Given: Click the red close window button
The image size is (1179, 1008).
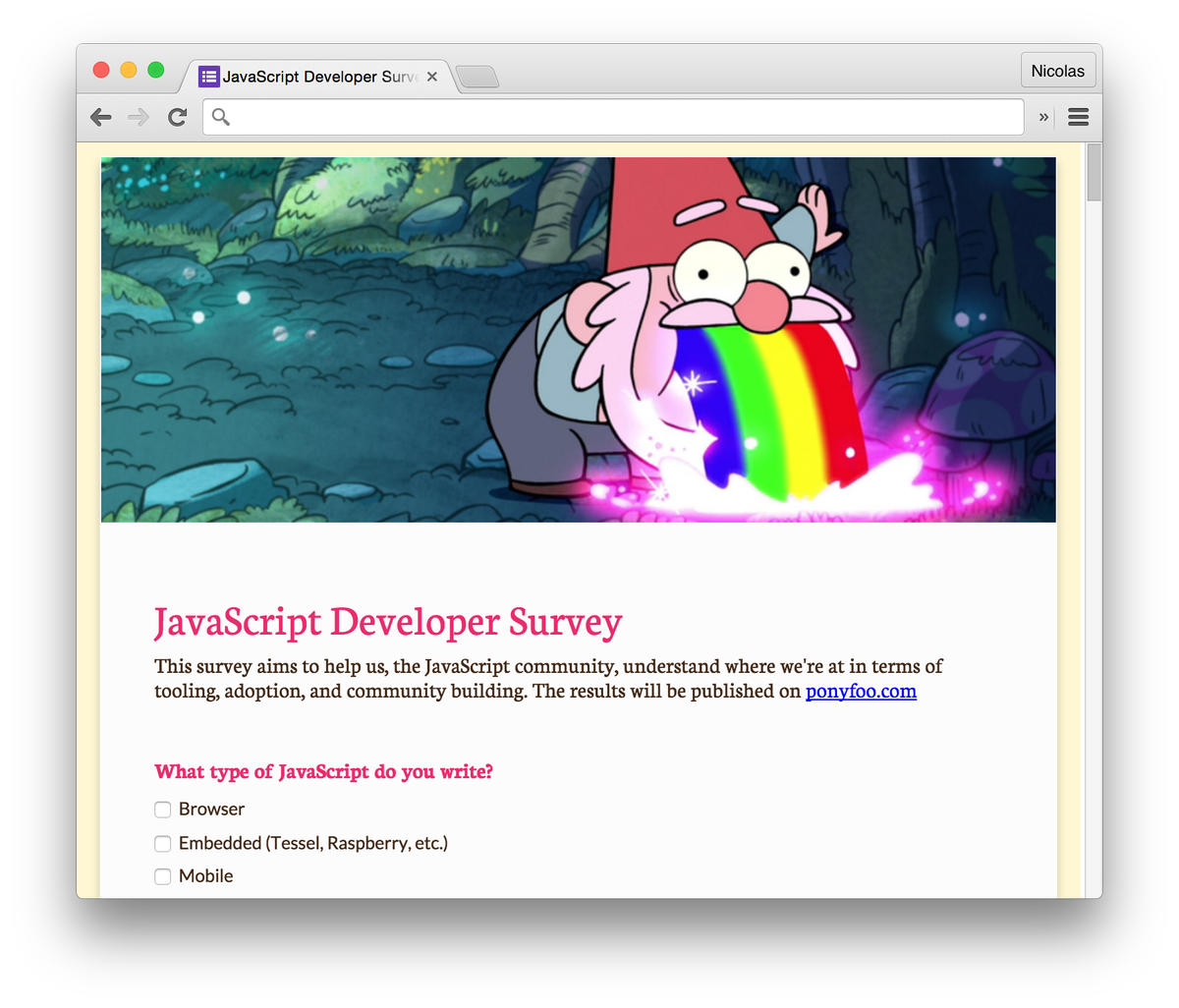Looking at the screenshot, I should tap(101, 70).
